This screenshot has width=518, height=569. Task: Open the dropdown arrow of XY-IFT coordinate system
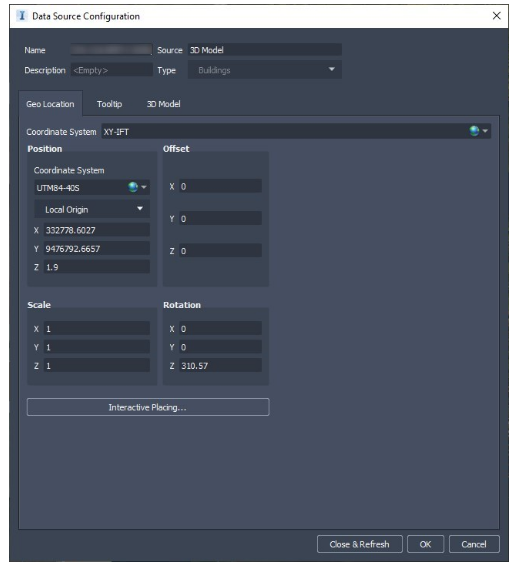485,131
